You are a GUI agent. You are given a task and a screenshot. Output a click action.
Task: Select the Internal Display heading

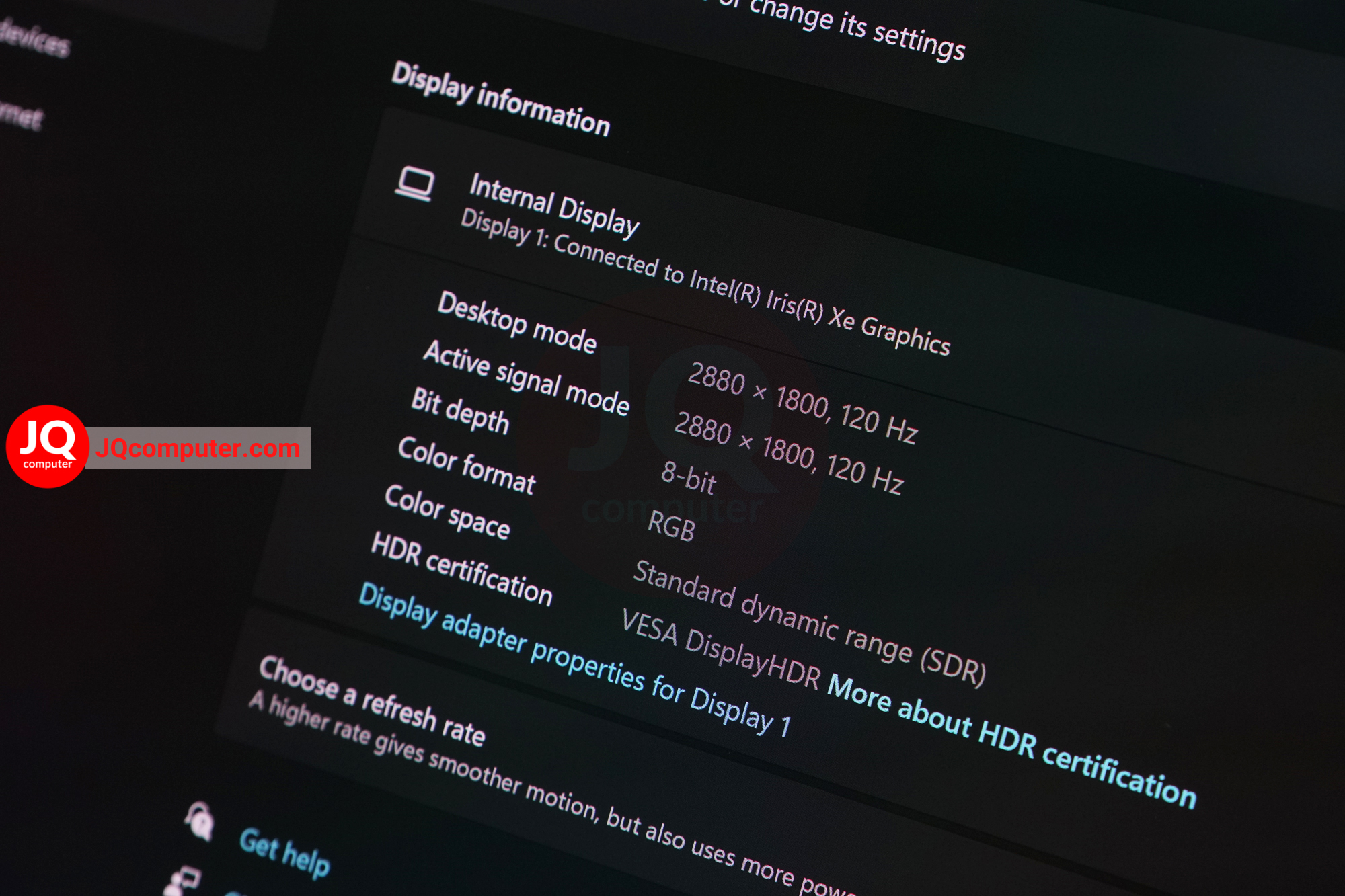(553, 205)
